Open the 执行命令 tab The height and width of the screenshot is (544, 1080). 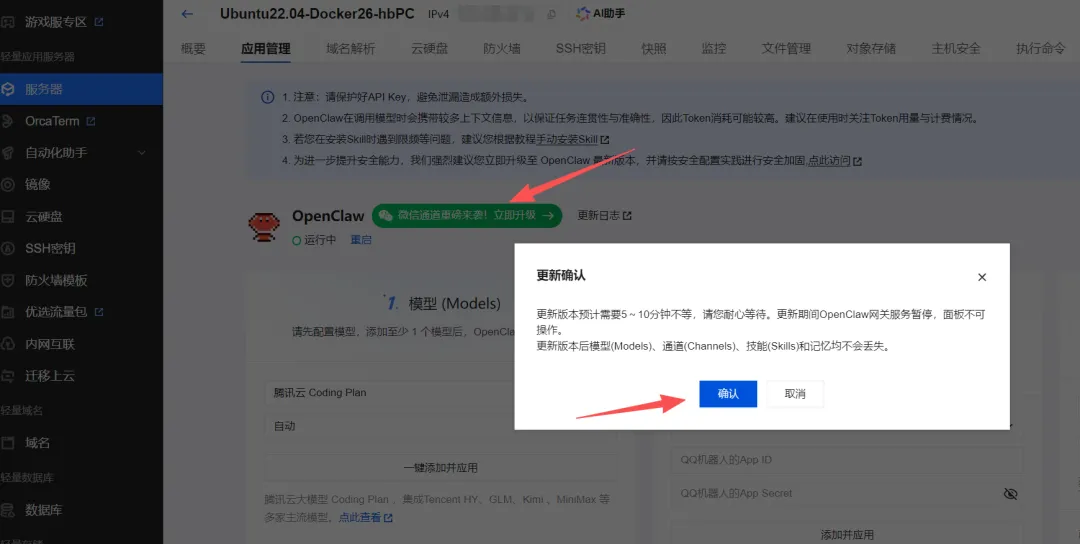[1041, 48]
